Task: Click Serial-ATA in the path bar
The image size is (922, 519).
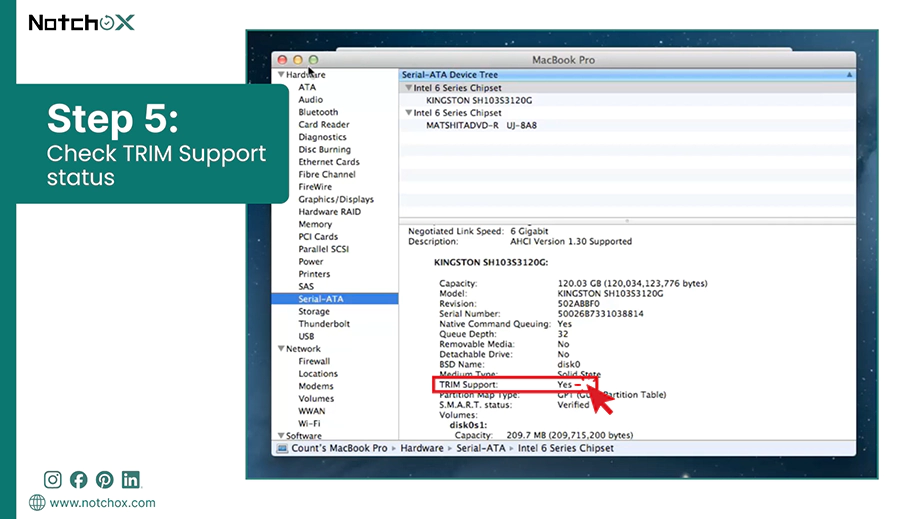Action: point(480,448)
